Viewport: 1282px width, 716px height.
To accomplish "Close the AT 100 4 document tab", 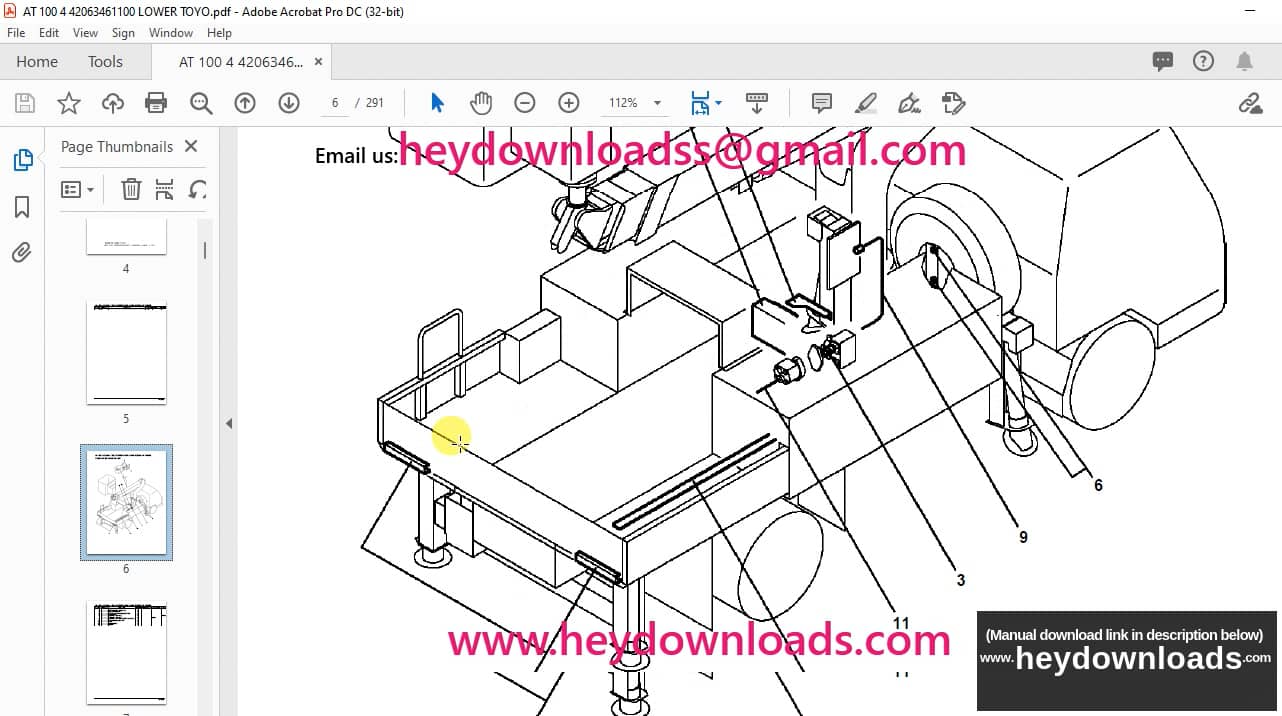I will point(319,62).
